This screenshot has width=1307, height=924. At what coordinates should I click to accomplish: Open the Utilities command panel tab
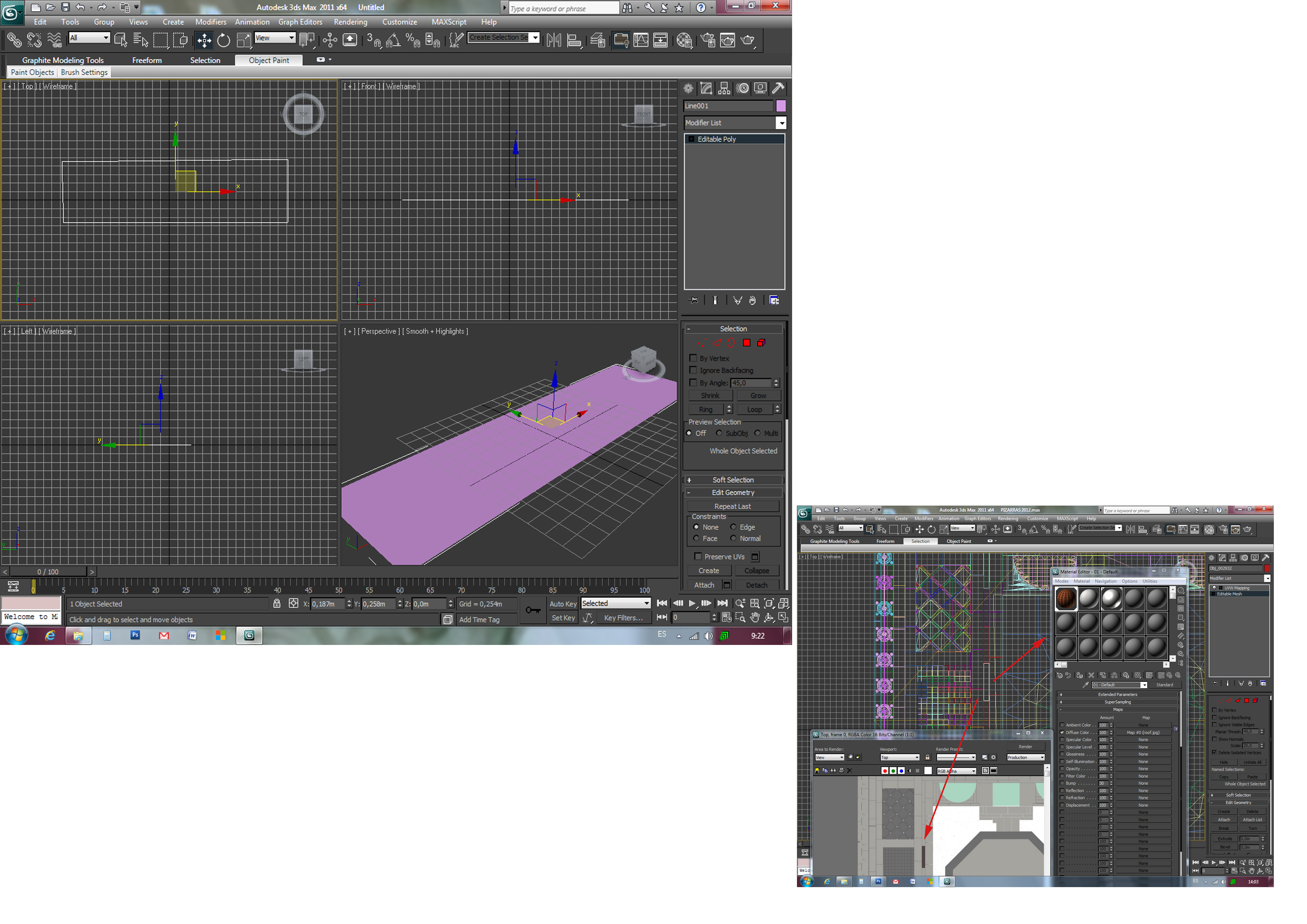pos(778,88)
